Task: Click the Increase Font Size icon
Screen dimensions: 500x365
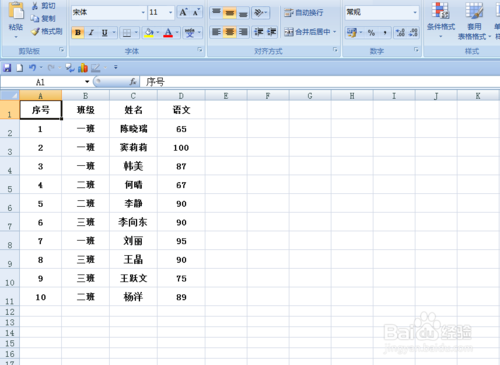Action: click(x=183, y=13)
